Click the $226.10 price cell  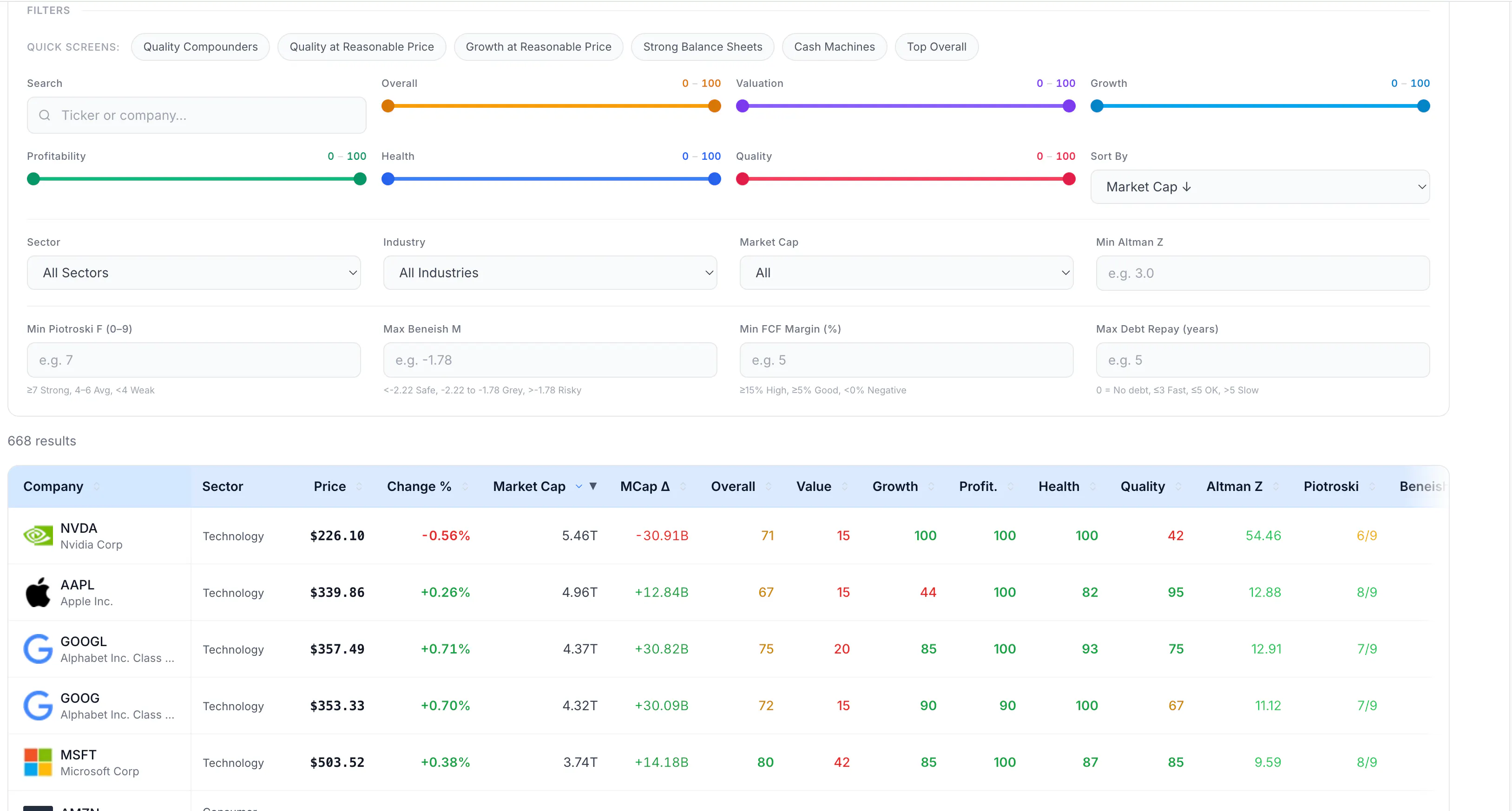(337, 536)
